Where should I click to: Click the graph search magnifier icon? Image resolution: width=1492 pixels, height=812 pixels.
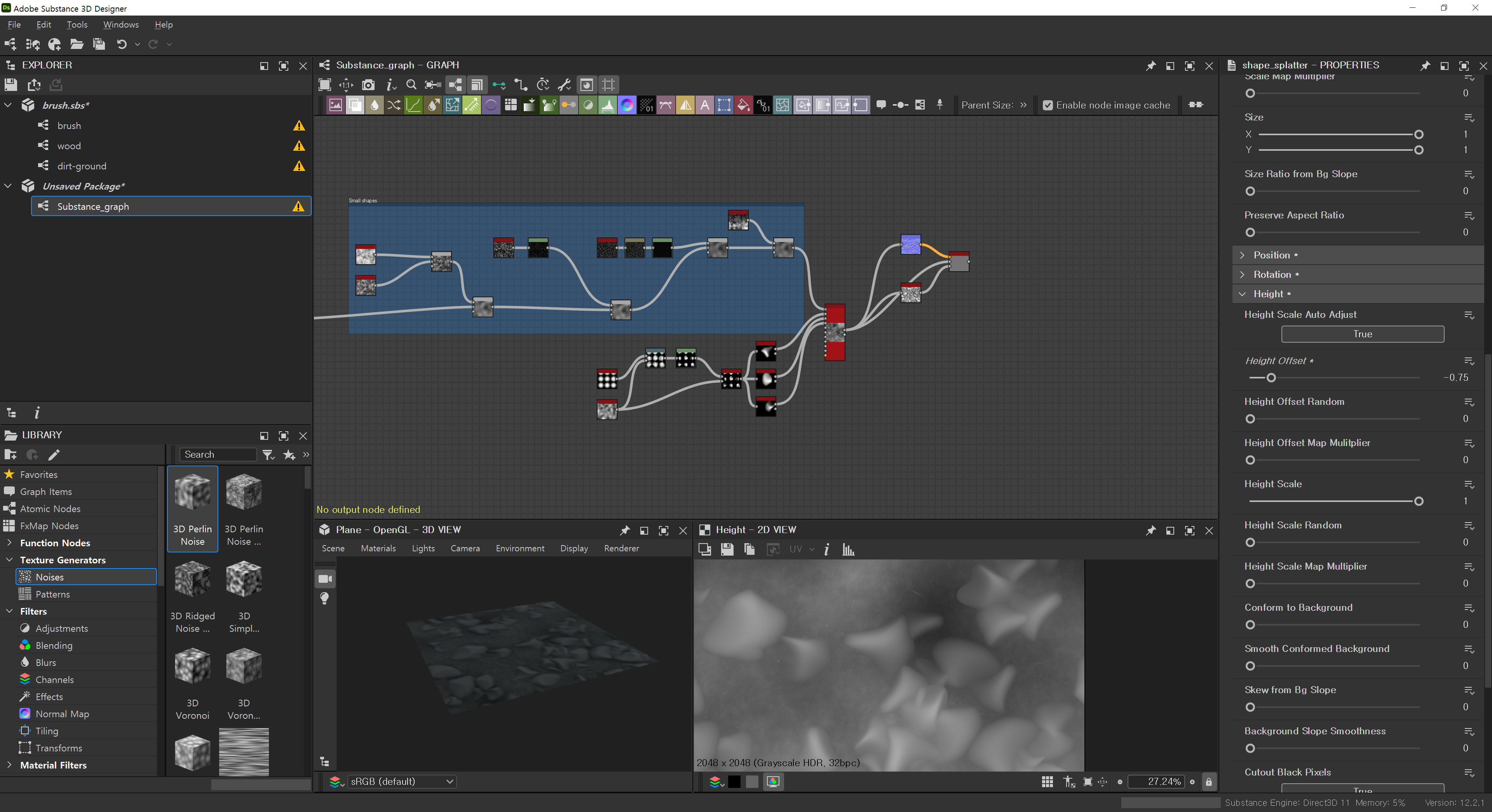[x=411, y=85]
